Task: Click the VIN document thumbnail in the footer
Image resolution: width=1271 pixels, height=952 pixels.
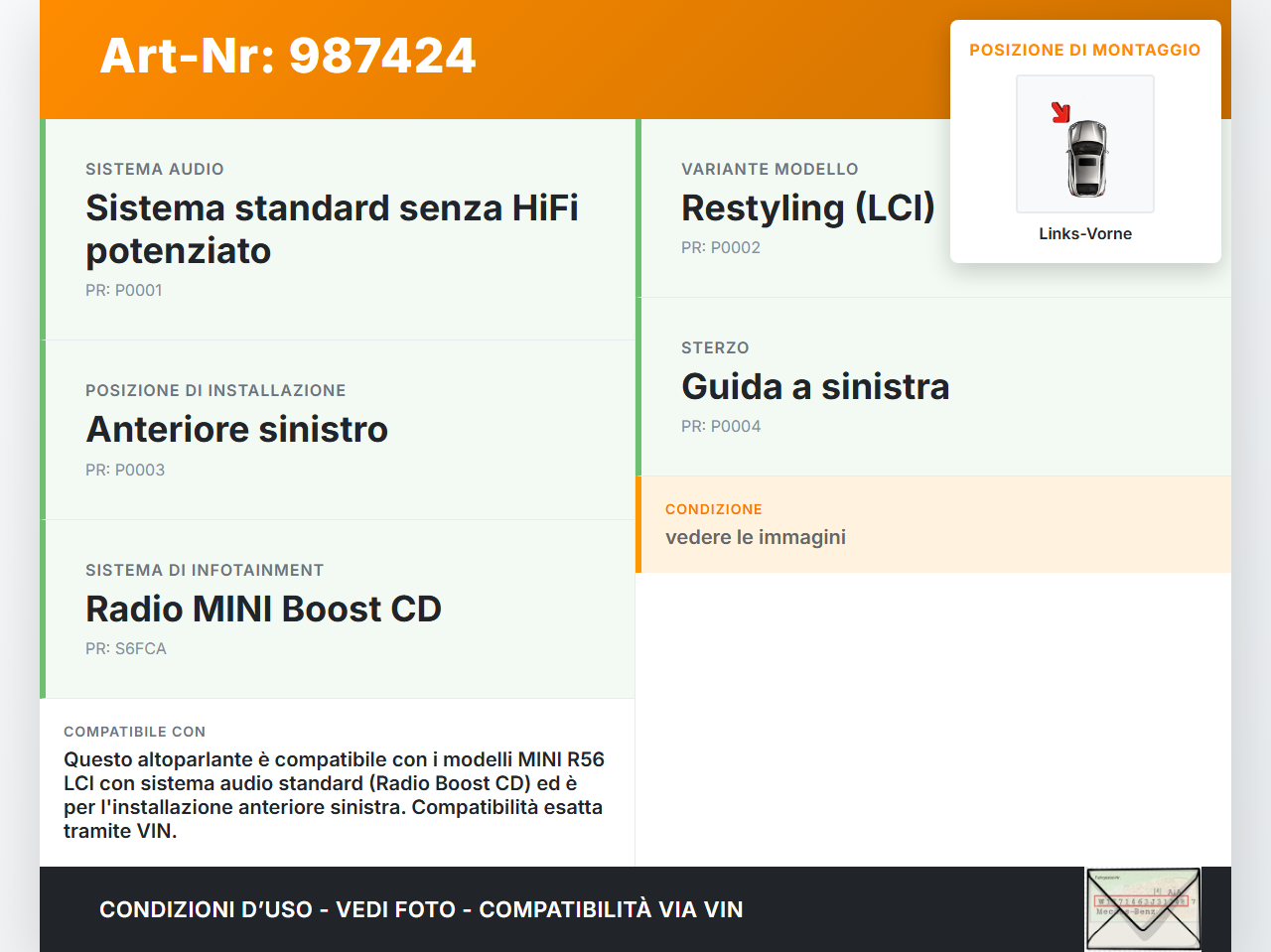Action: click(1143, 909)
